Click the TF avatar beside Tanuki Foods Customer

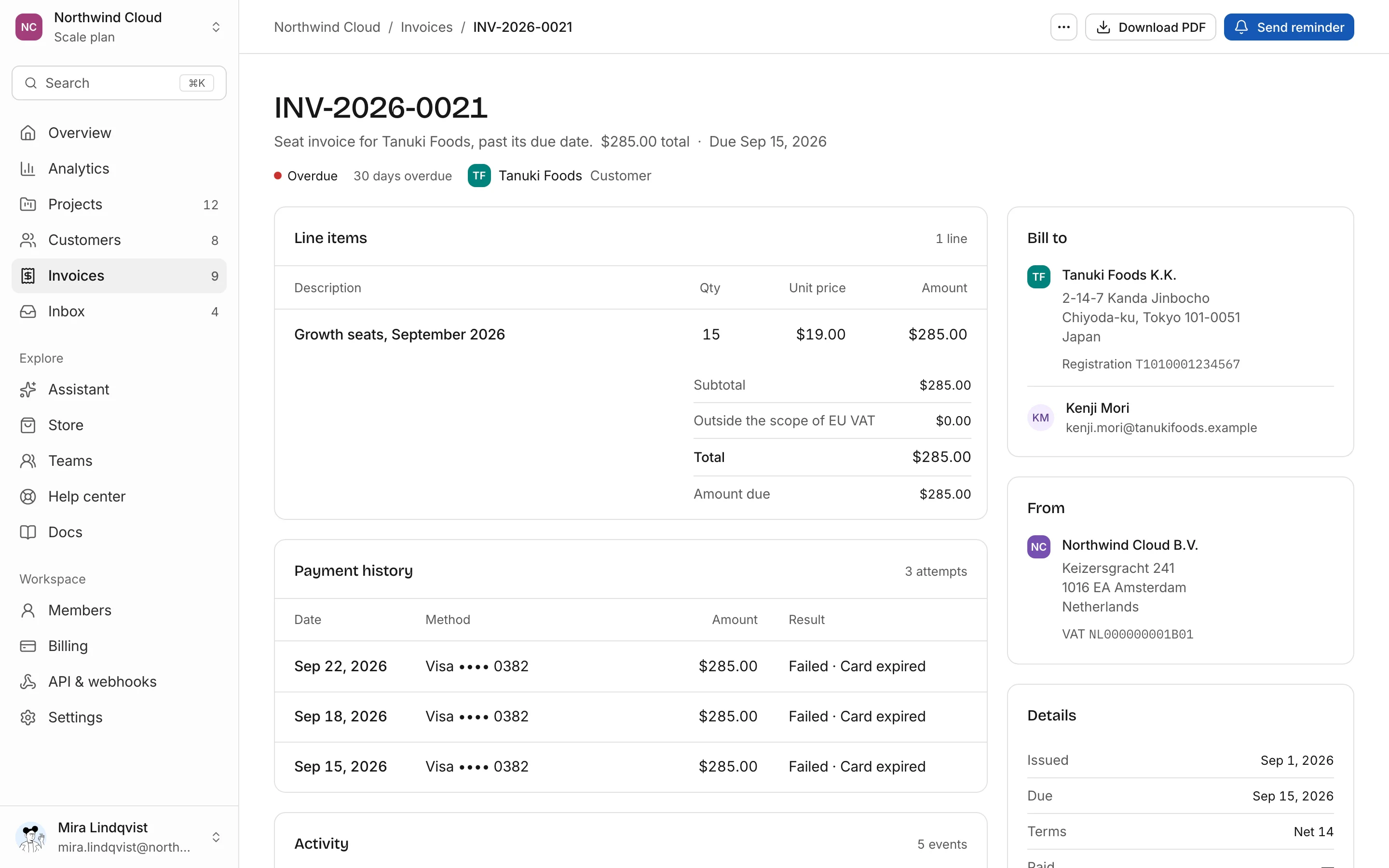click(479, 176)
